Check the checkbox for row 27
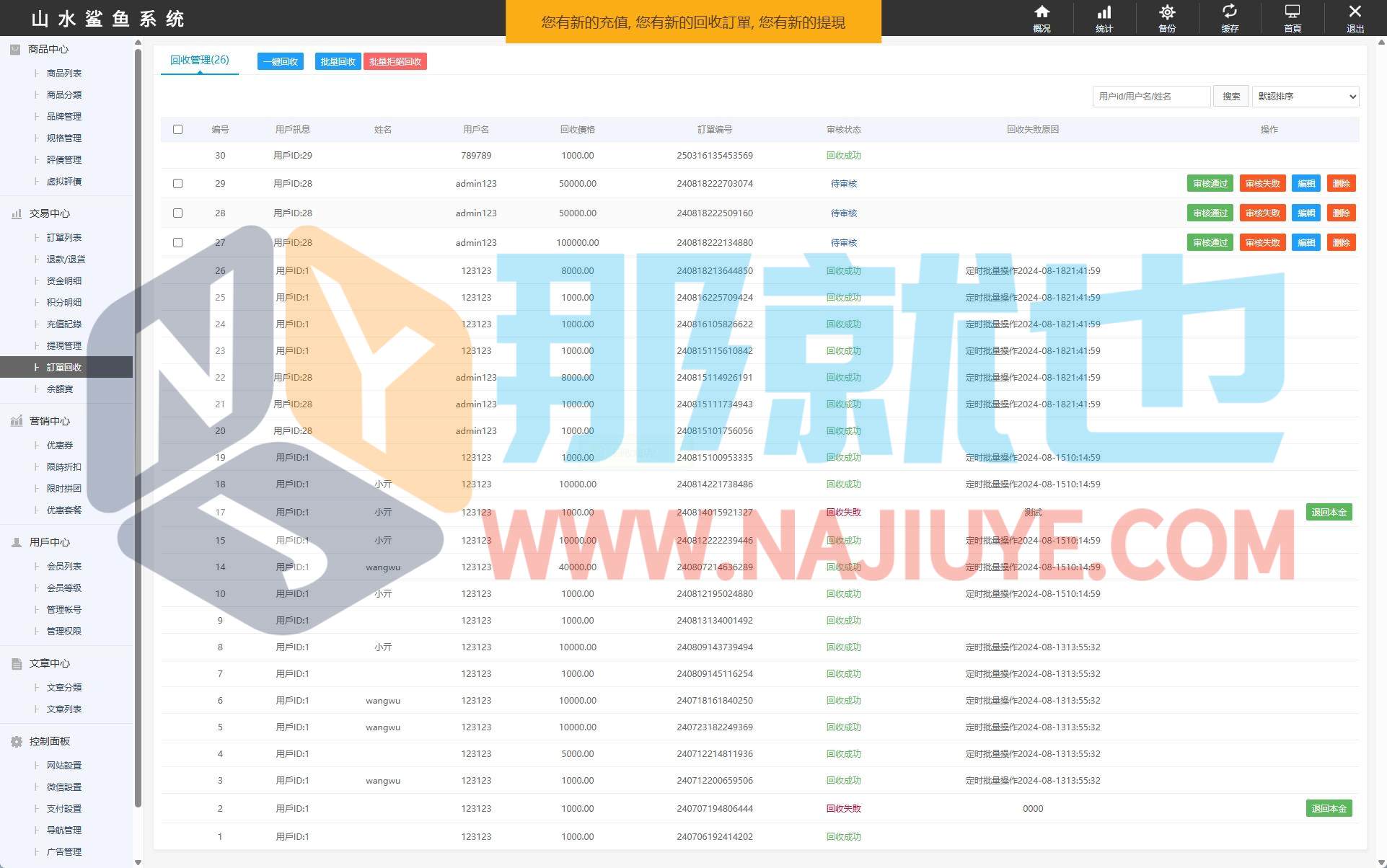 [177, 243]
